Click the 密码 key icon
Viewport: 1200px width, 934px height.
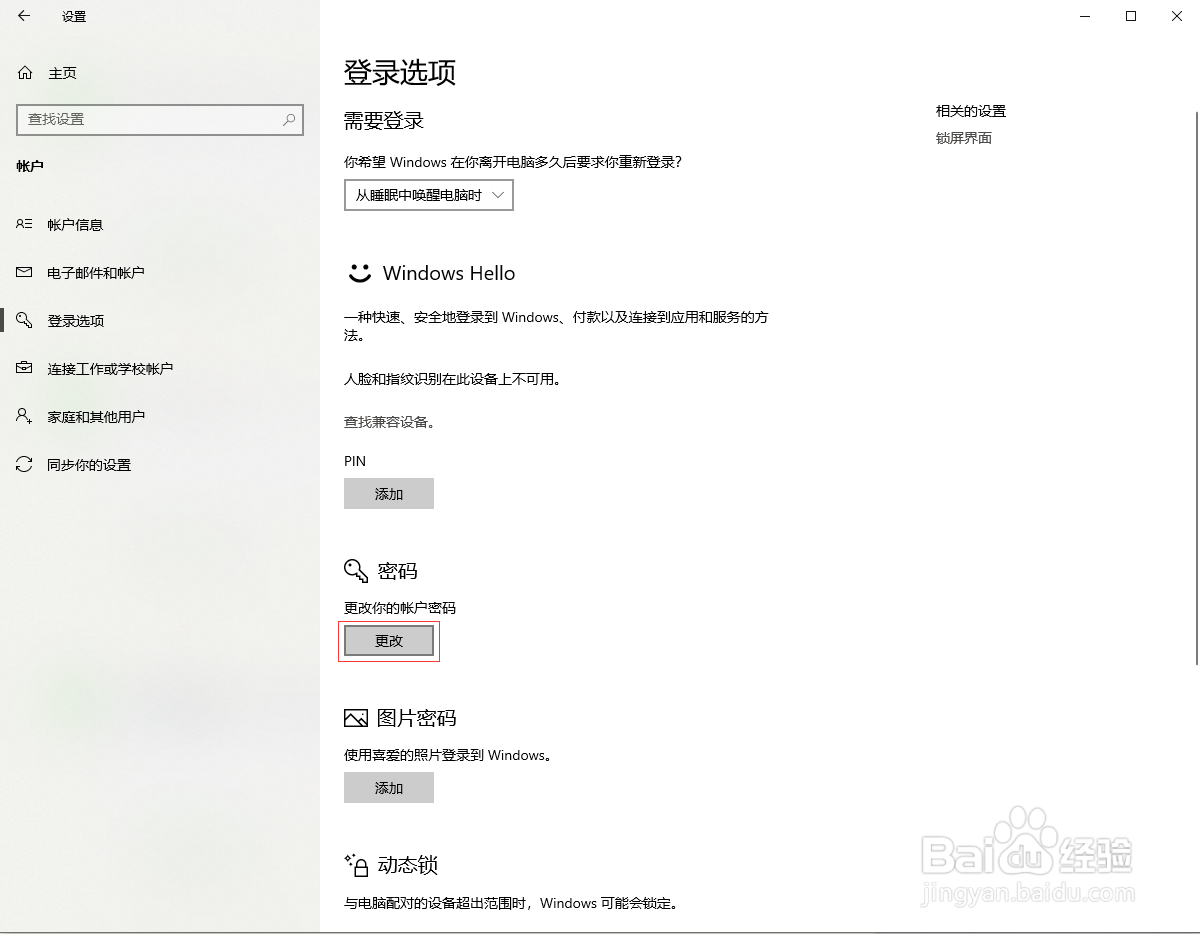point(355,570)
